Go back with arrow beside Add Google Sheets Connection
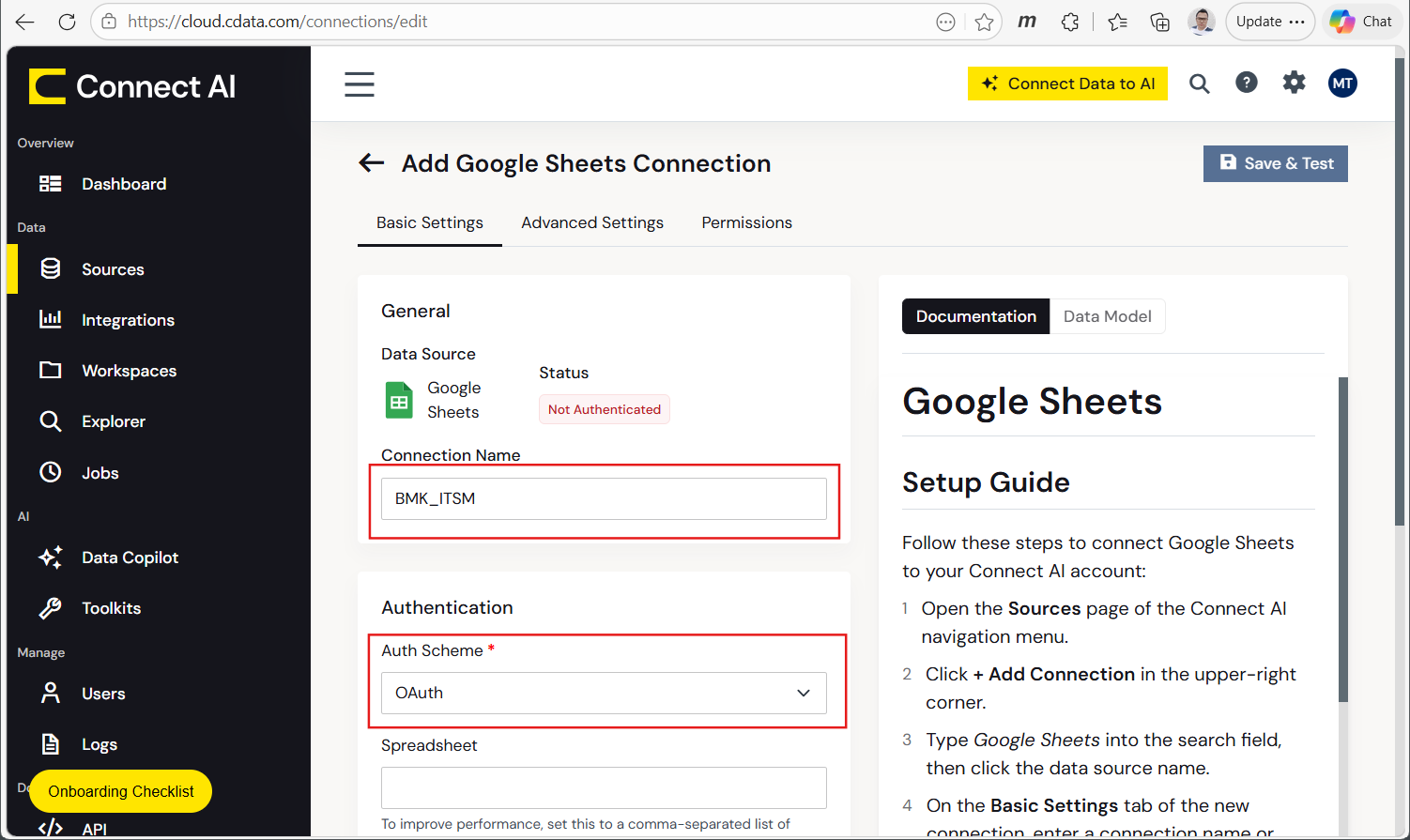This screenshot has height=840, width=1410. tap(372, 163)
